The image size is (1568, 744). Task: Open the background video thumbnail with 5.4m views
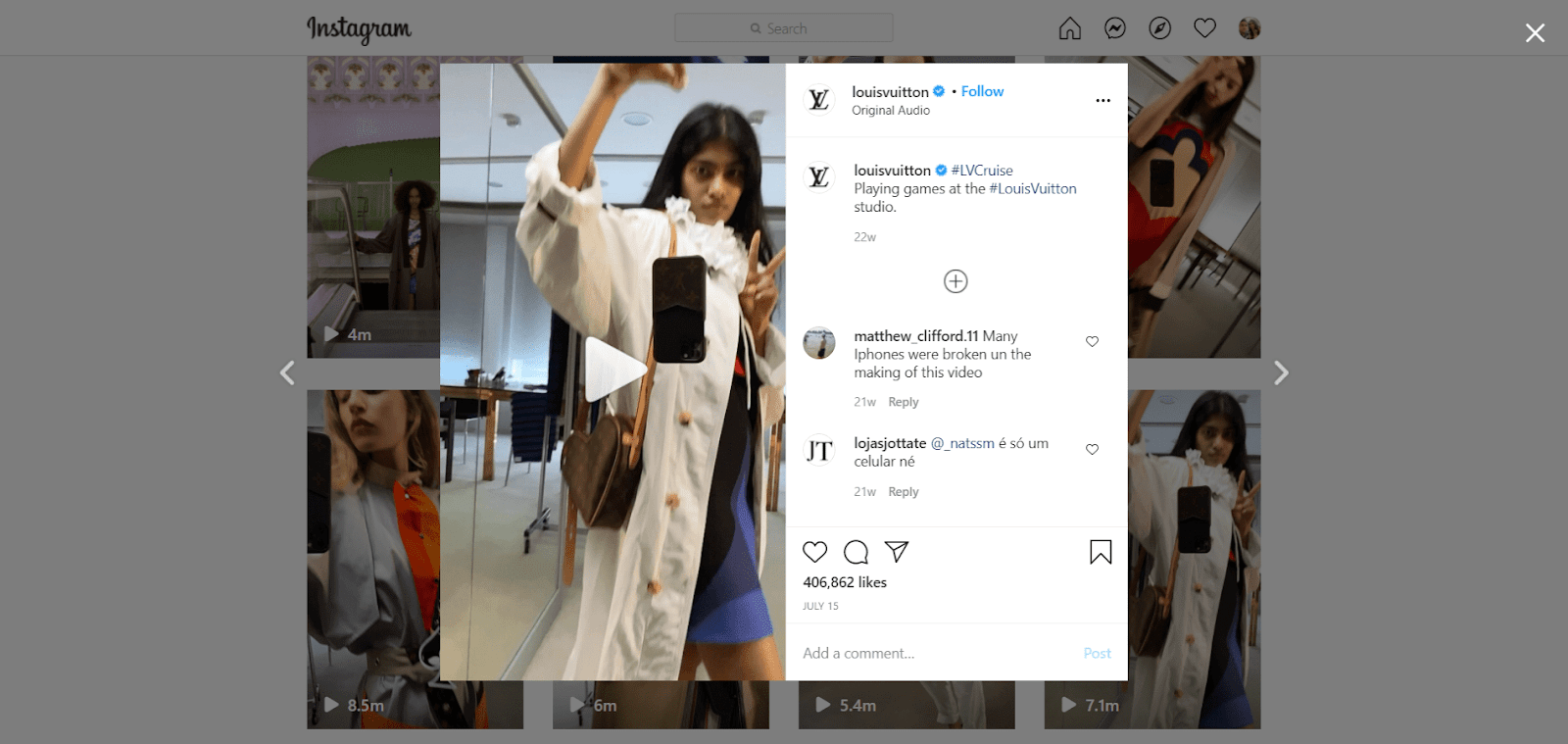(x=906, y=705)
